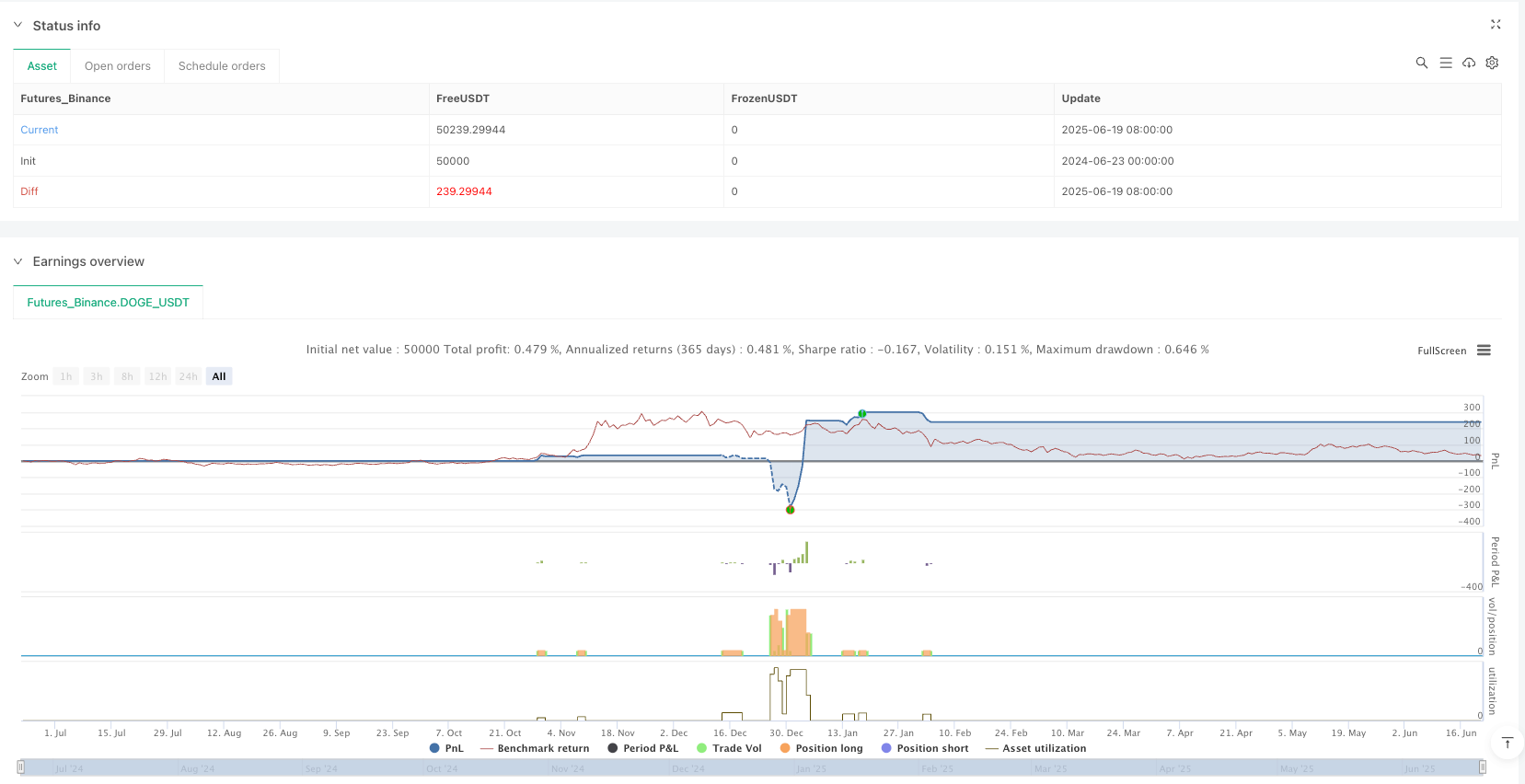The height and width of the screenshot is (784, 1525).
Task: Hide the Position long series via the legend
Action: (821, 748)
